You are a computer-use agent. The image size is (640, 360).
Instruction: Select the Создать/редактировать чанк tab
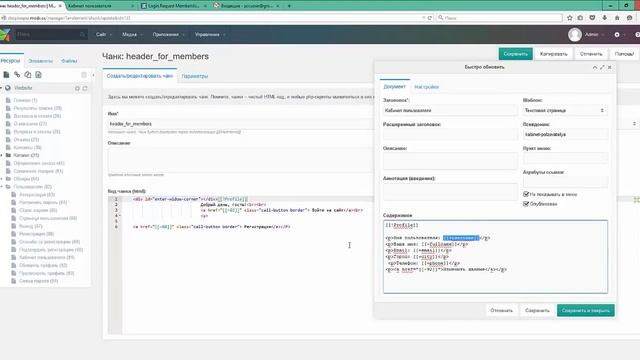pos(140,76)
